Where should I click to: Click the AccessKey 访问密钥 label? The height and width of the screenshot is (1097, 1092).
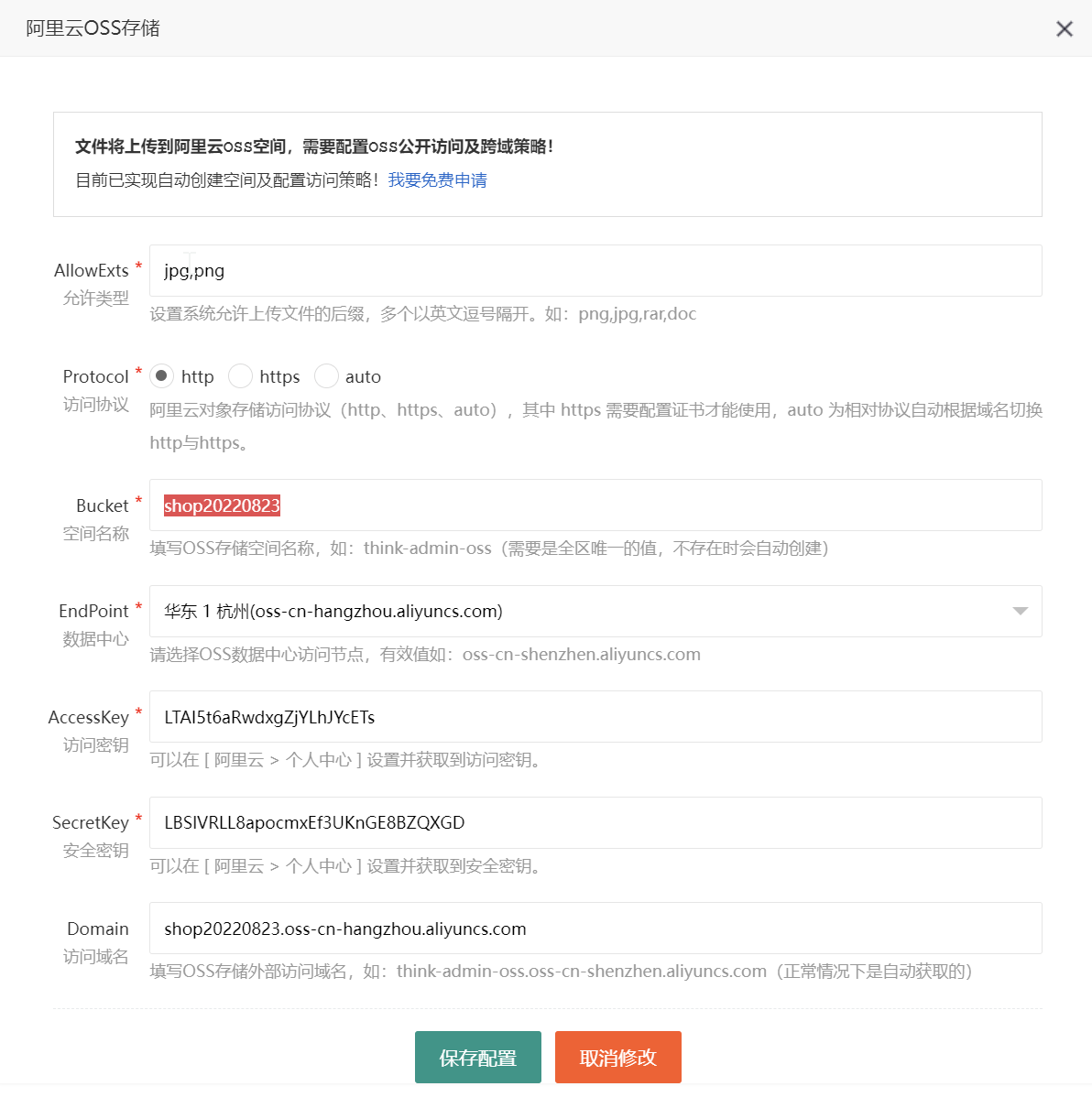pos(89,731)
